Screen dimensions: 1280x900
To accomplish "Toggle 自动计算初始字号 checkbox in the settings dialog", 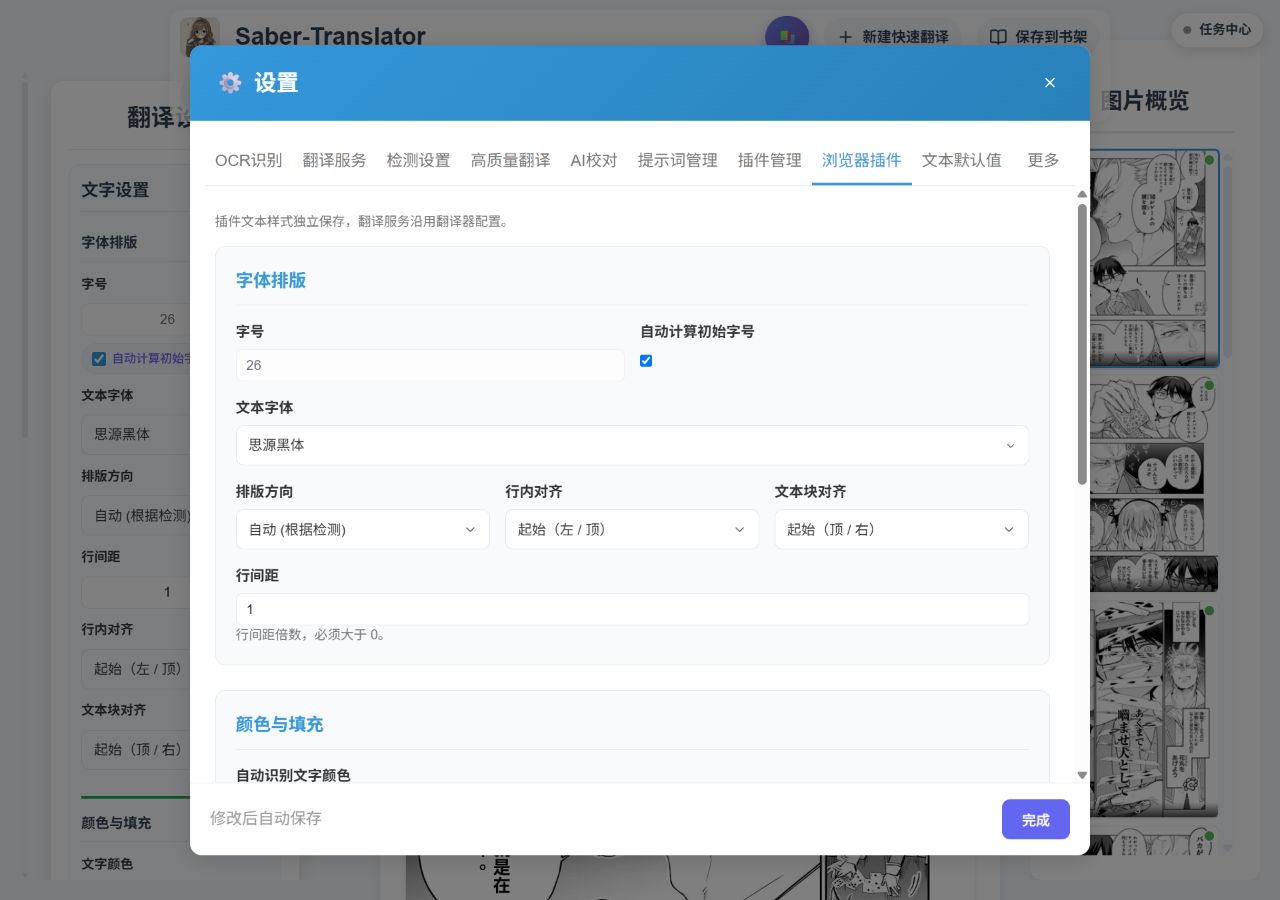I will point(646,361).
